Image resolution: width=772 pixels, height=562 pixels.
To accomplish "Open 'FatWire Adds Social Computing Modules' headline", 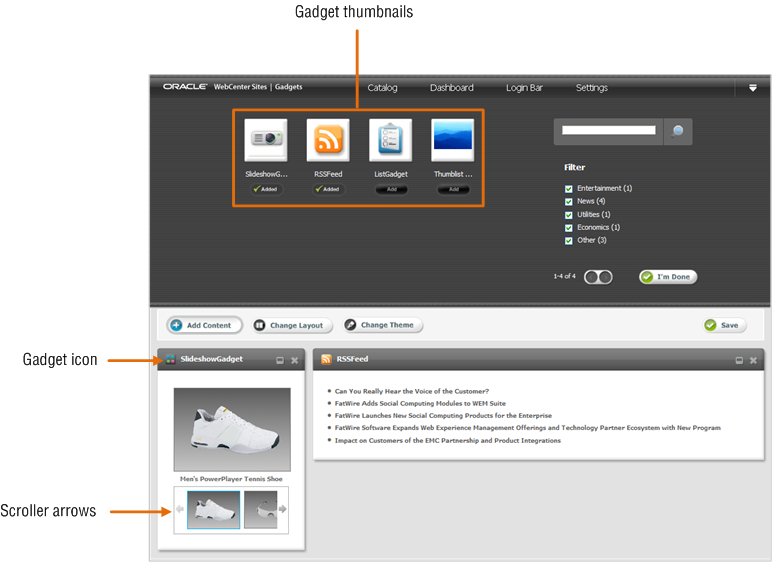I will point(420,403).
